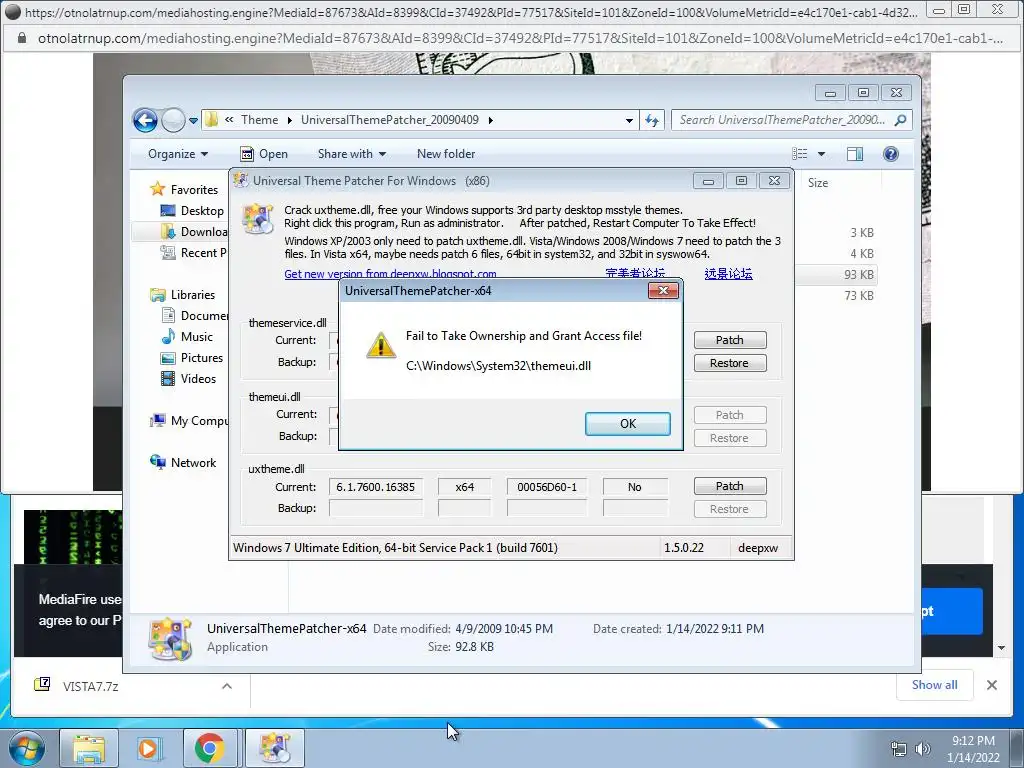1024x768 pixels.
Task: Close the UniversalThemePatcher-x64 error dialog
Action: pyautogui.click(x=663, y=291)
